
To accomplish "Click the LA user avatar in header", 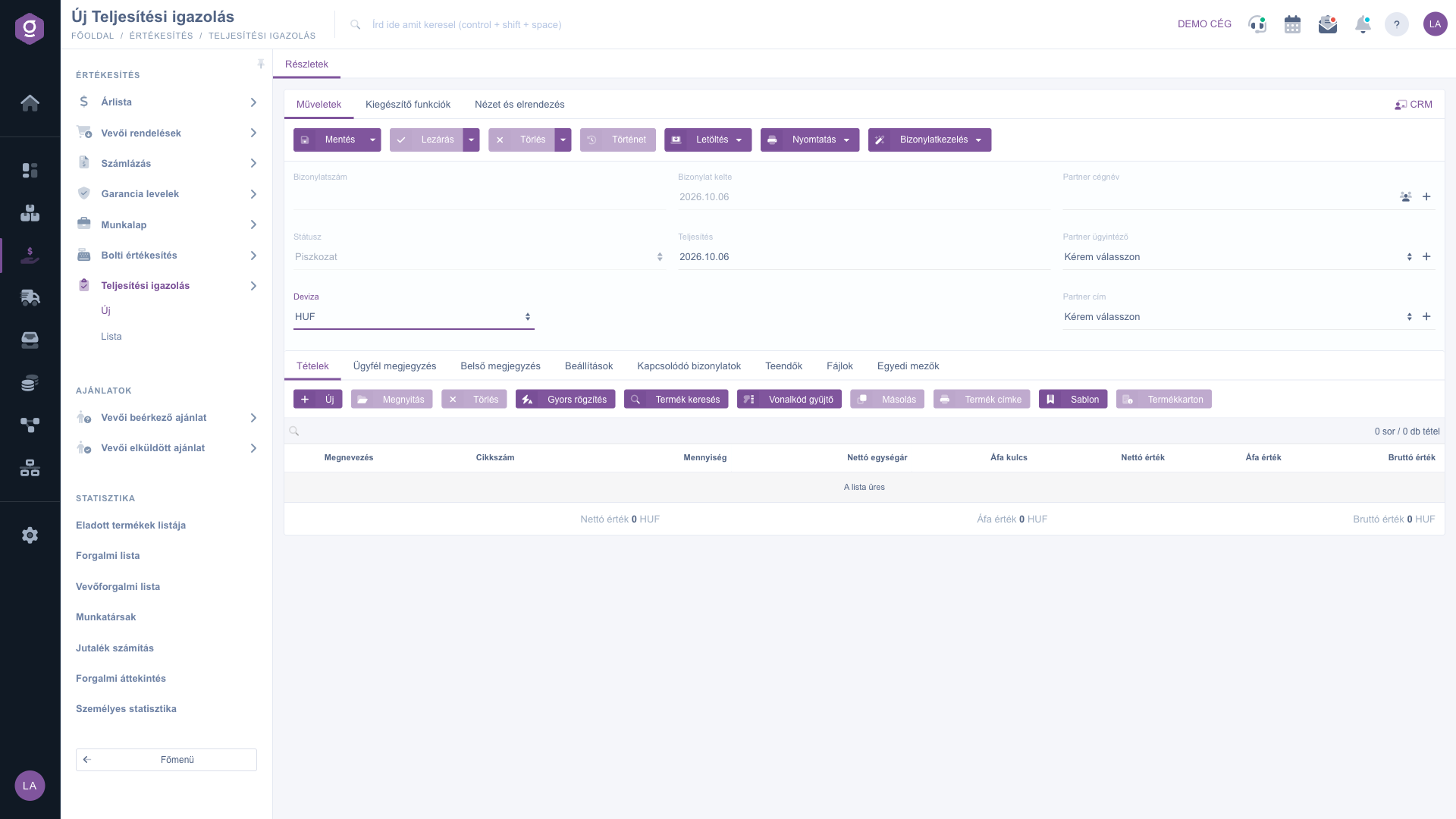I will [1435, 24].
